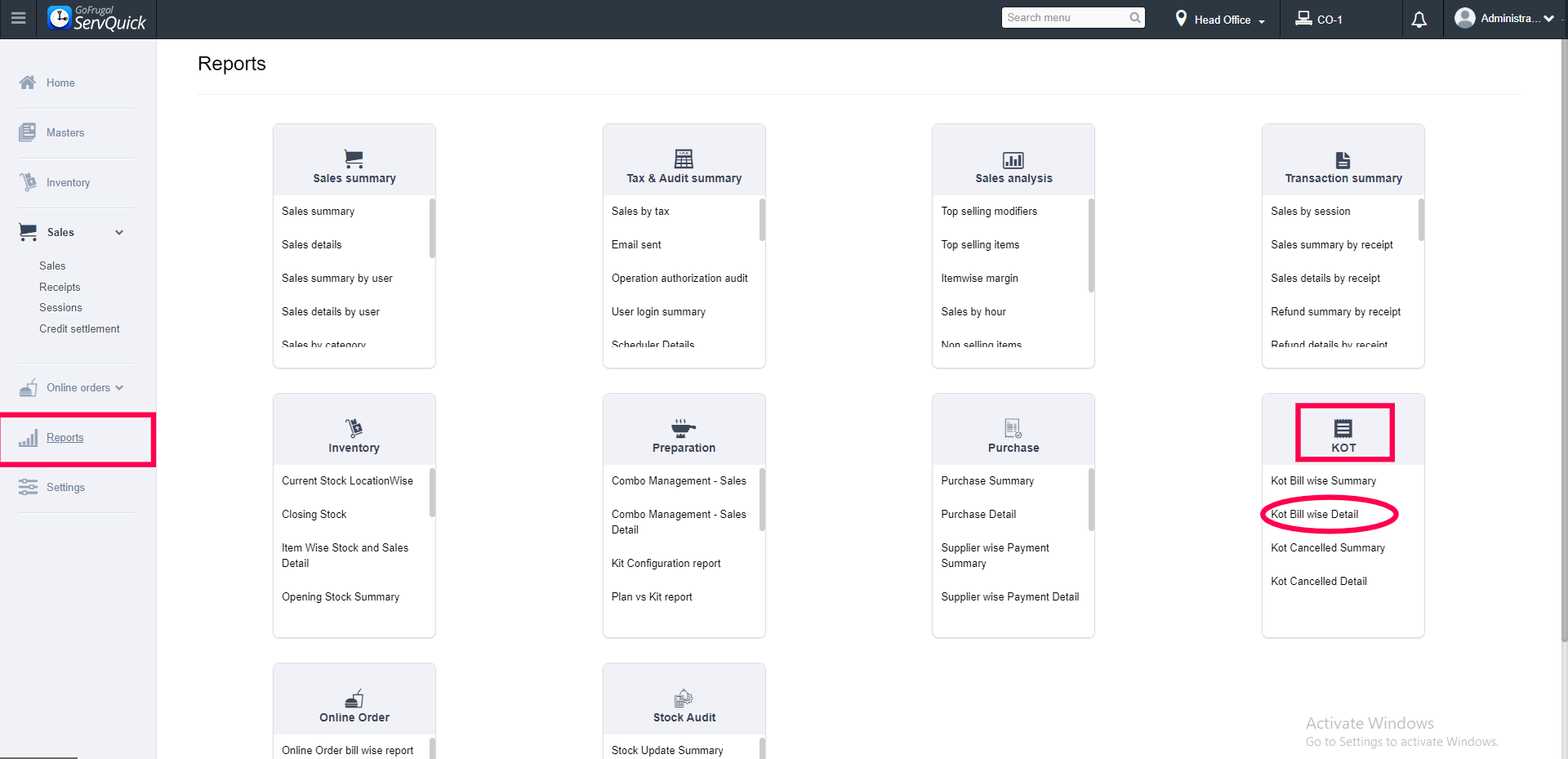Open the Credit settlement submenu item
The image size is (1568, 759).
[x=79, y=328]
